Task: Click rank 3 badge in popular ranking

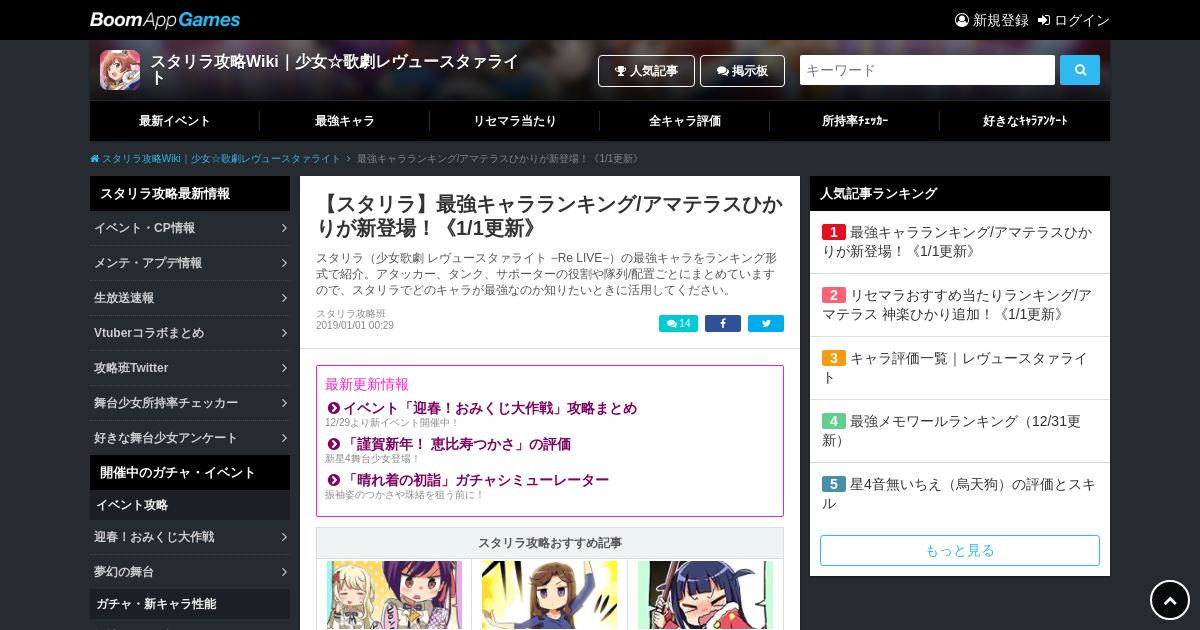Action: [834, 358]
